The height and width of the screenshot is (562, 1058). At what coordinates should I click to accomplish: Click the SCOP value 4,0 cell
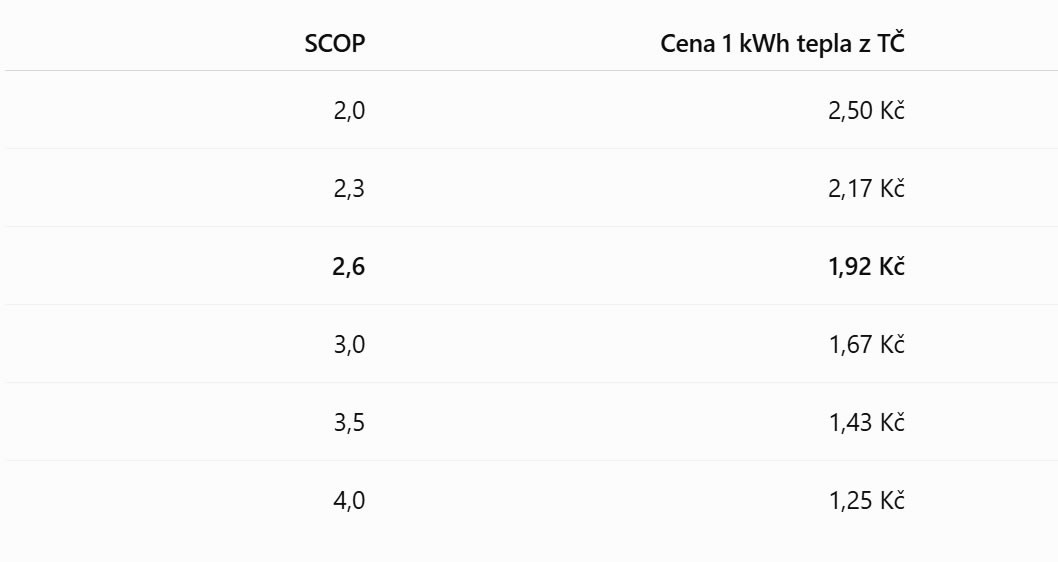click(349, 501)
